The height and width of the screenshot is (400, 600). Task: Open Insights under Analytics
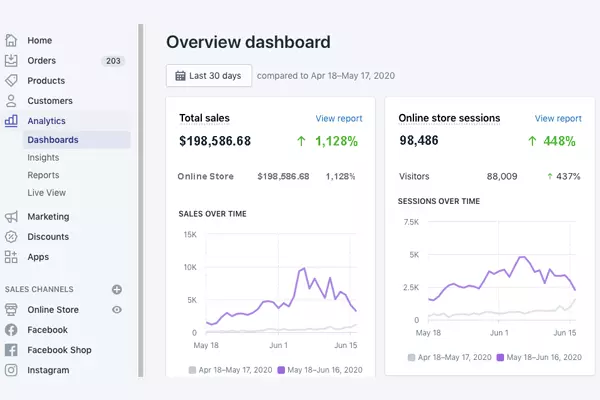tap(43, 158)
